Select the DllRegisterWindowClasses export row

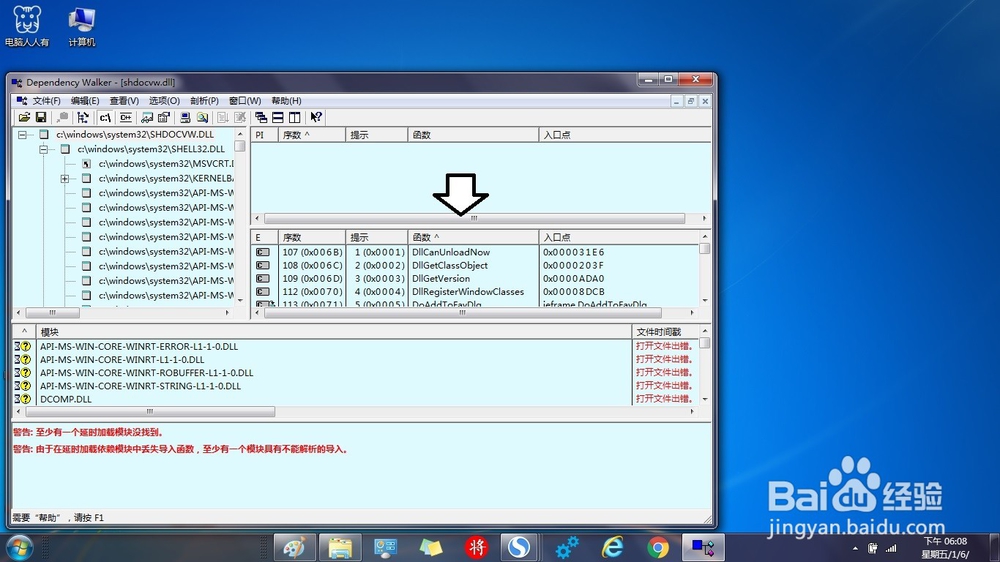pos(475,292)
